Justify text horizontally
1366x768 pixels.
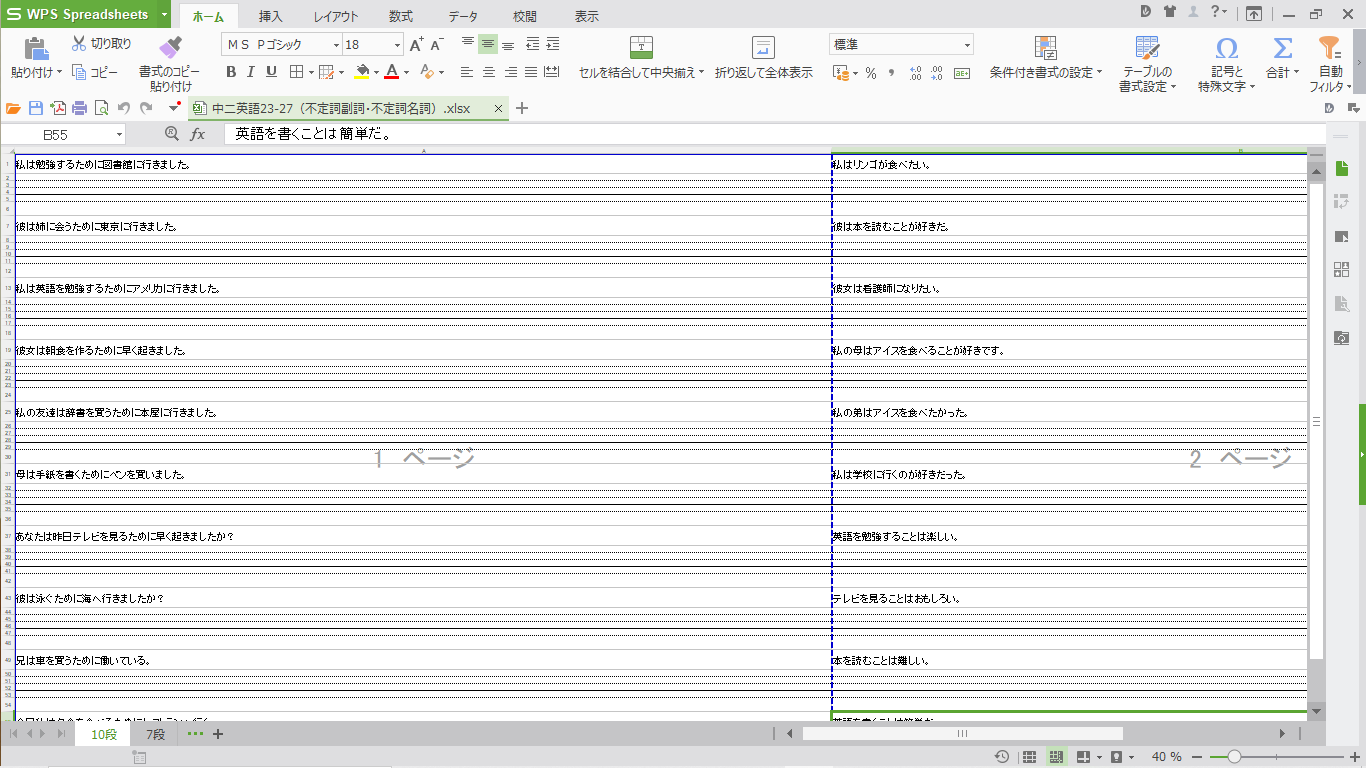point(531,72)
